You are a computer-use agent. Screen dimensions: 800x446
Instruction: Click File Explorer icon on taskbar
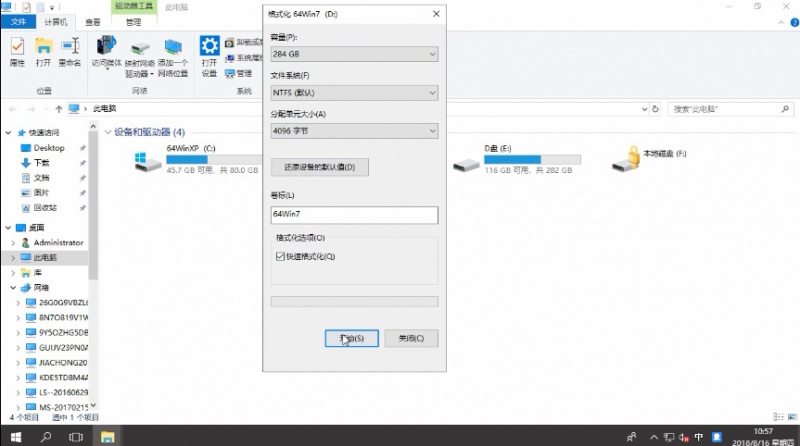coord(107,437)
